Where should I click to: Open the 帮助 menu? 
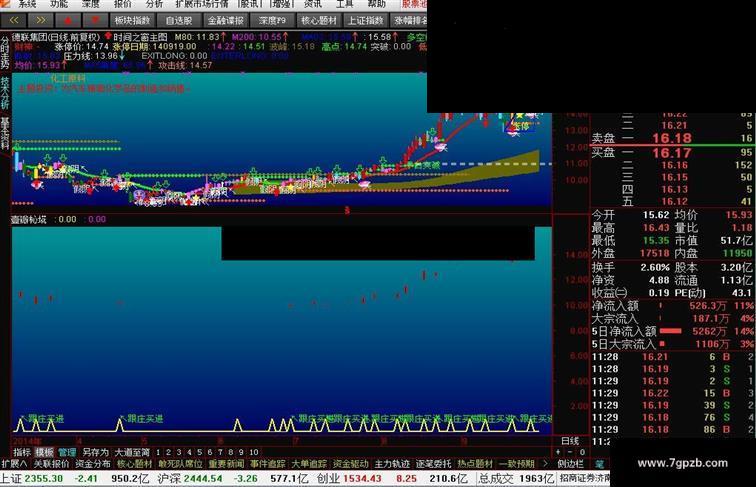pos(377,4)
